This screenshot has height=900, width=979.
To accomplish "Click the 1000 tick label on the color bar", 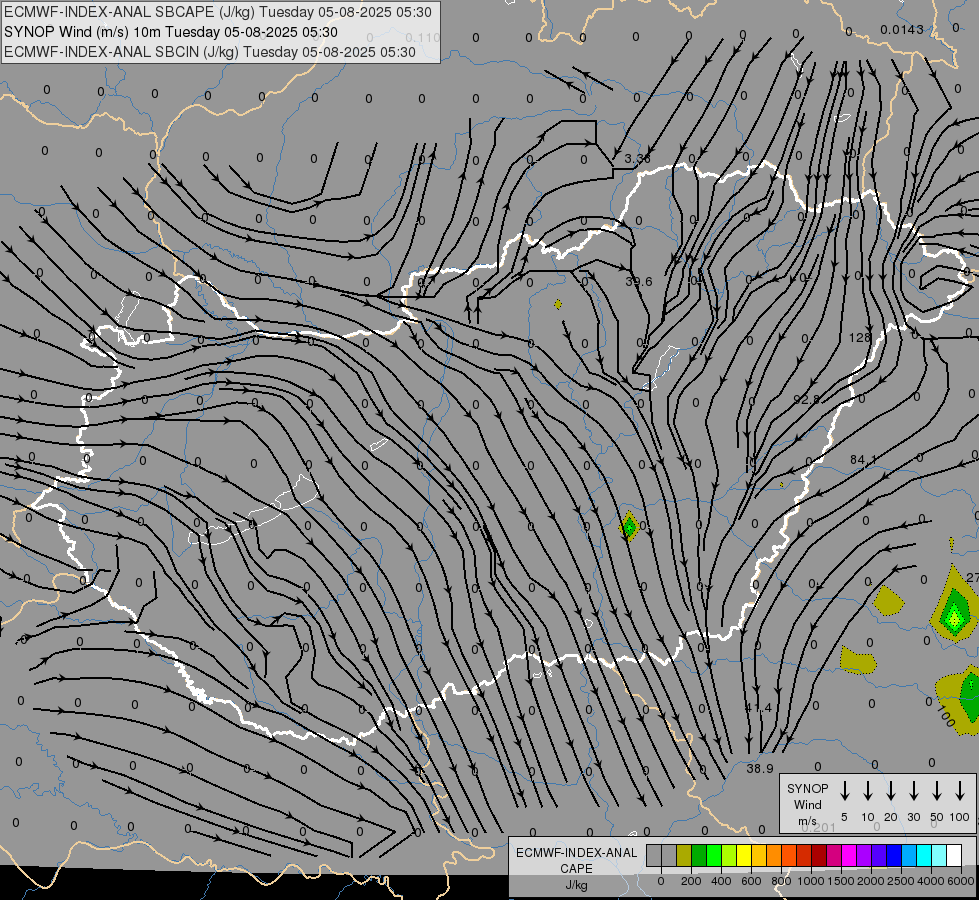I will tap(810, 881).
